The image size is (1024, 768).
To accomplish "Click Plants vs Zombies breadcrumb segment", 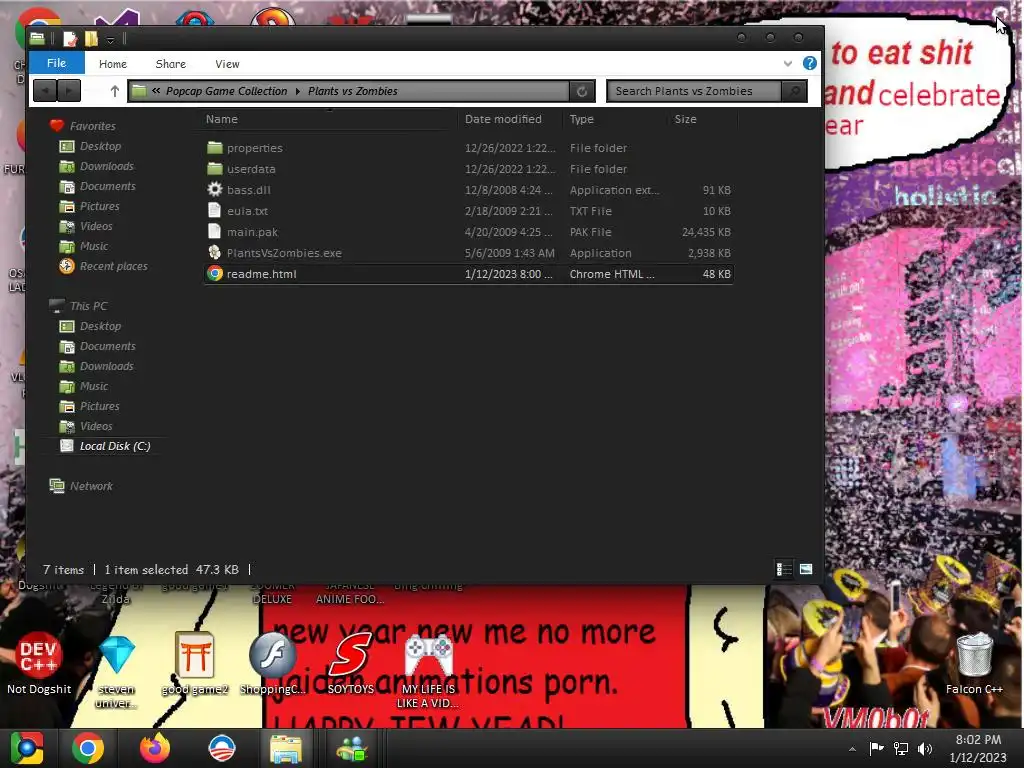I will tap(353, 91).
